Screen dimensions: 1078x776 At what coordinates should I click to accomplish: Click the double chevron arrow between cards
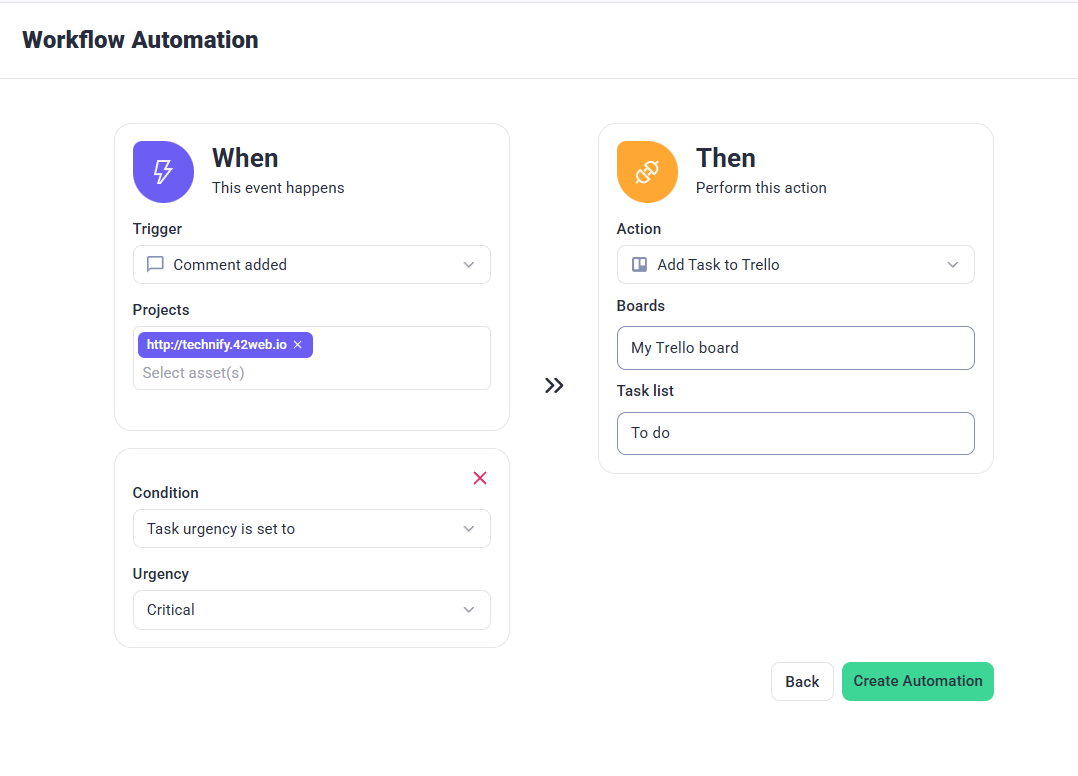554,386
